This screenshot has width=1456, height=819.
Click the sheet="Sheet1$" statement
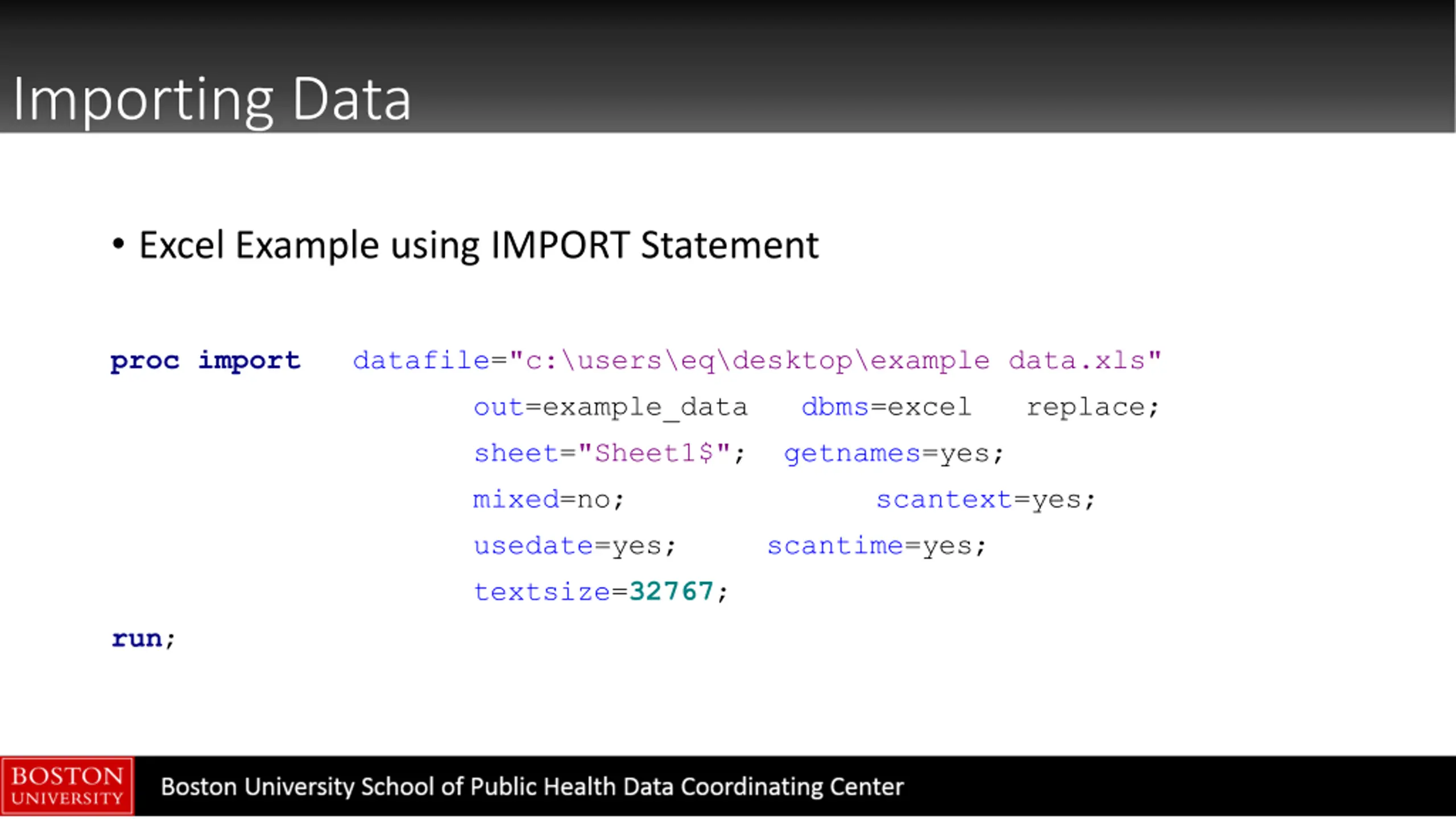(x=609, y=454)
